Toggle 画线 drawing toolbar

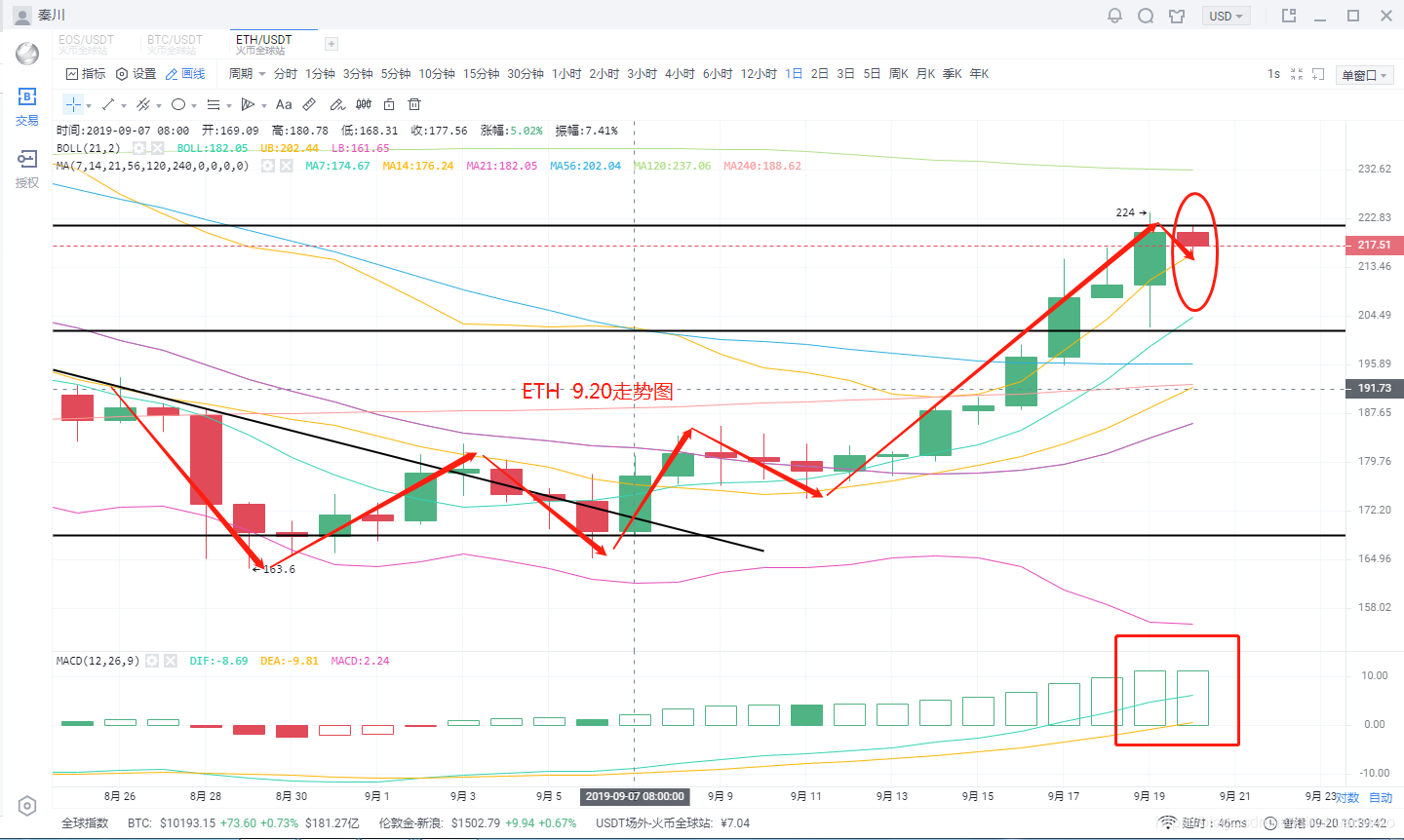click(x=185, y=74)
